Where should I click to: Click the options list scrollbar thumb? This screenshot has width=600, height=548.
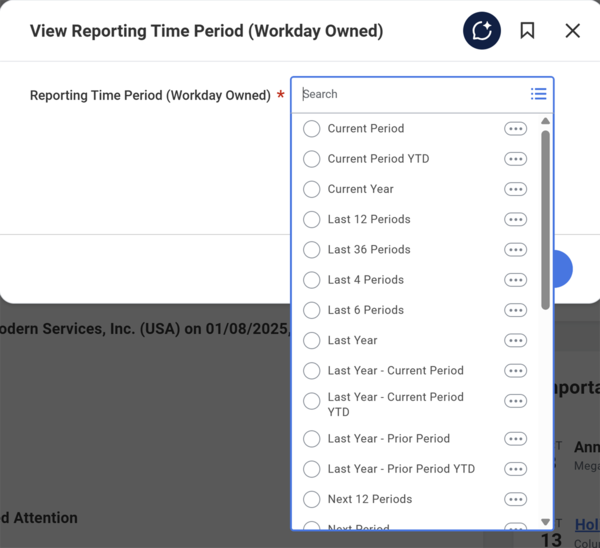(546, 220)
